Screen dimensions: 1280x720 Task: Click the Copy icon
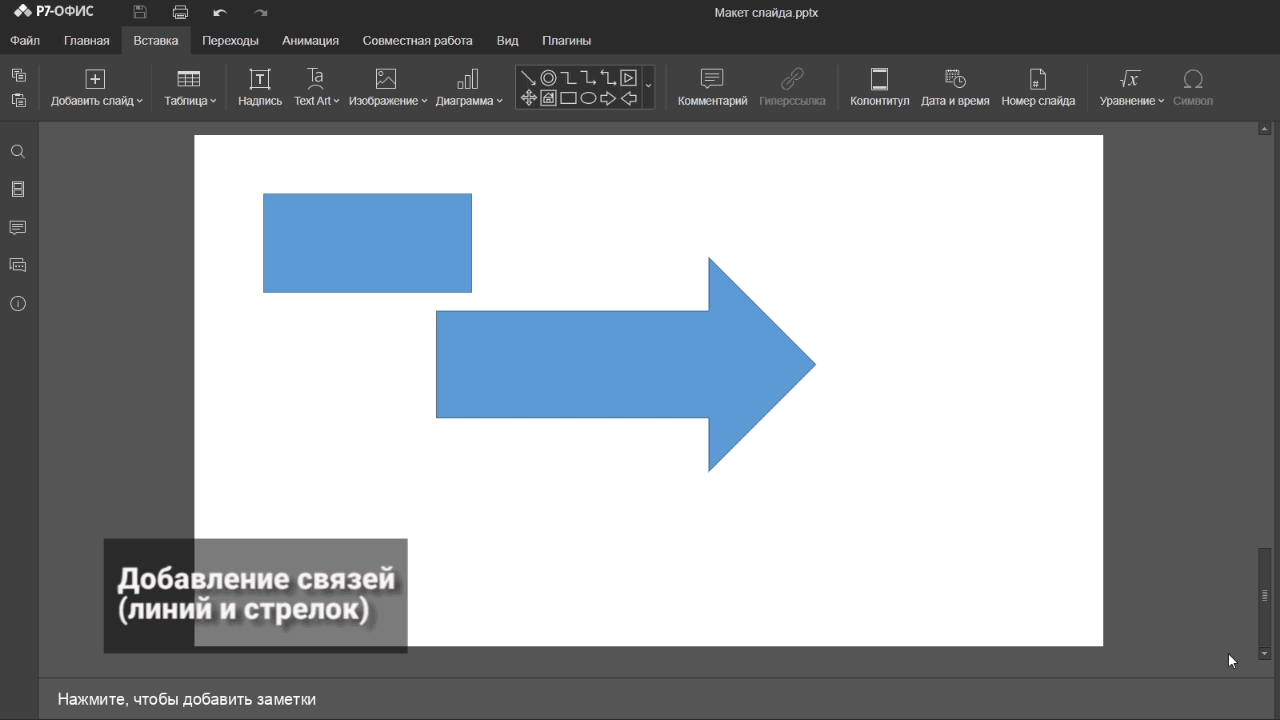click(18, 75)
